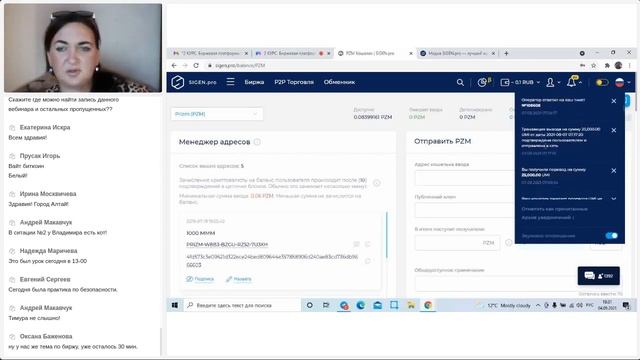Dismiss the operator ticket reply notification

[613, 101]
